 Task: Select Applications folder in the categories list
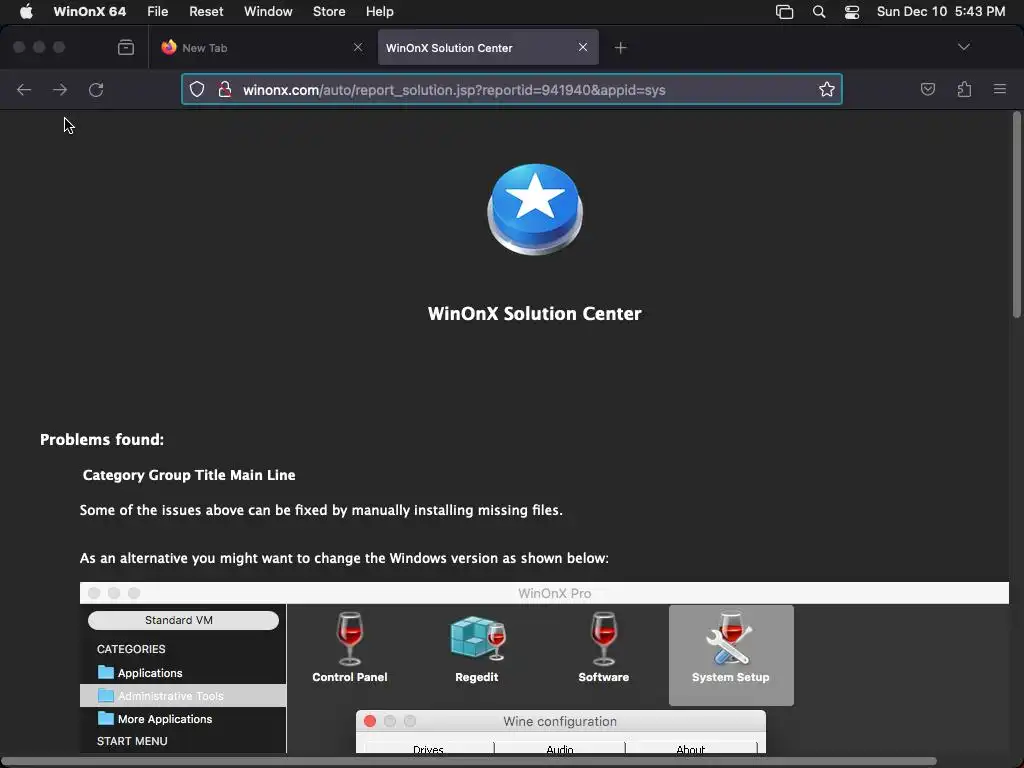click(x=183, y=673)
